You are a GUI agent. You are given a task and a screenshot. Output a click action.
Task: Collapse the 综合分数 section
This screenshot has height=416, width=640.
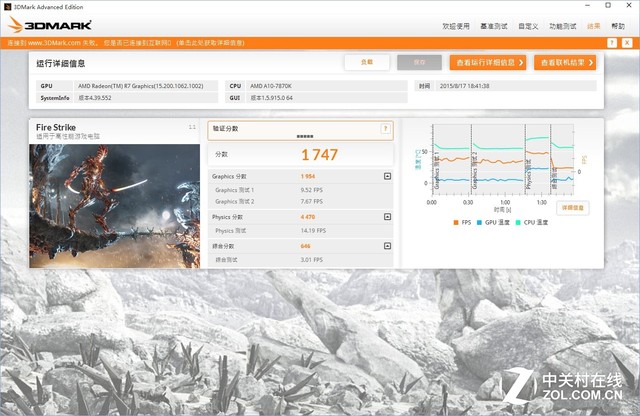(x=387, y=246)
